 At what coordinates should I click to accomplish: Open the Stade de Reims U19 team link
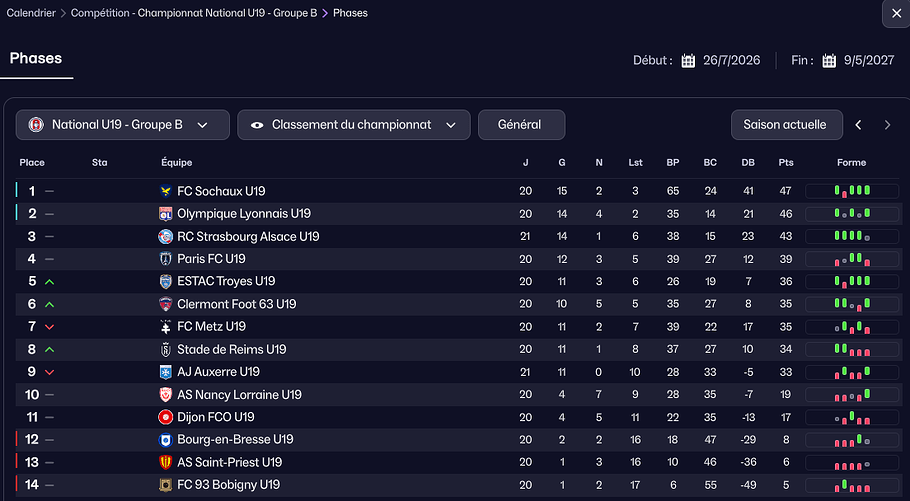coord(231,349)
